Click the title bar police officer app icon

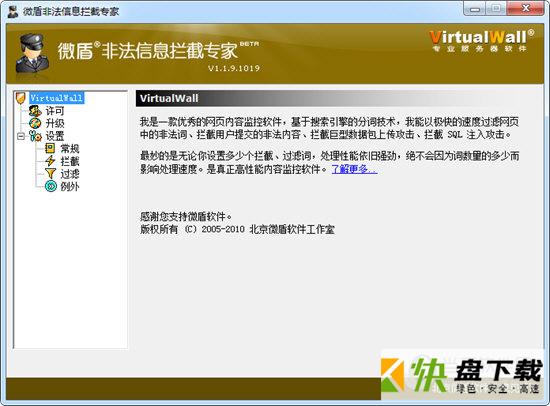click(13, 11)
